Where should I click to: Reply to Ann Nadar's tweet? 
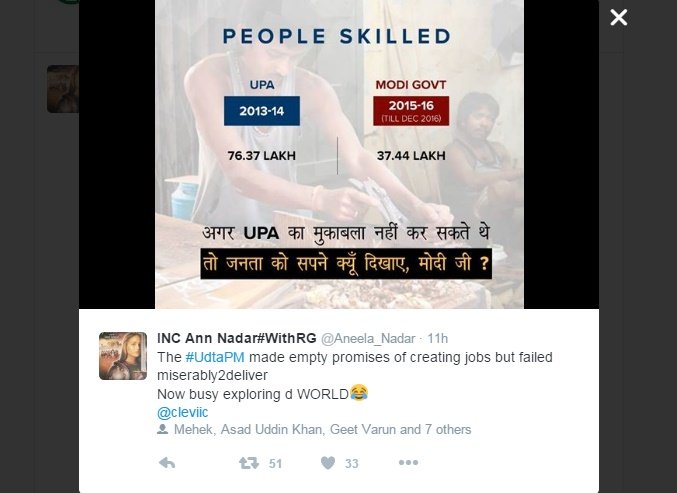pyautogui.click(x=167, y=463)
